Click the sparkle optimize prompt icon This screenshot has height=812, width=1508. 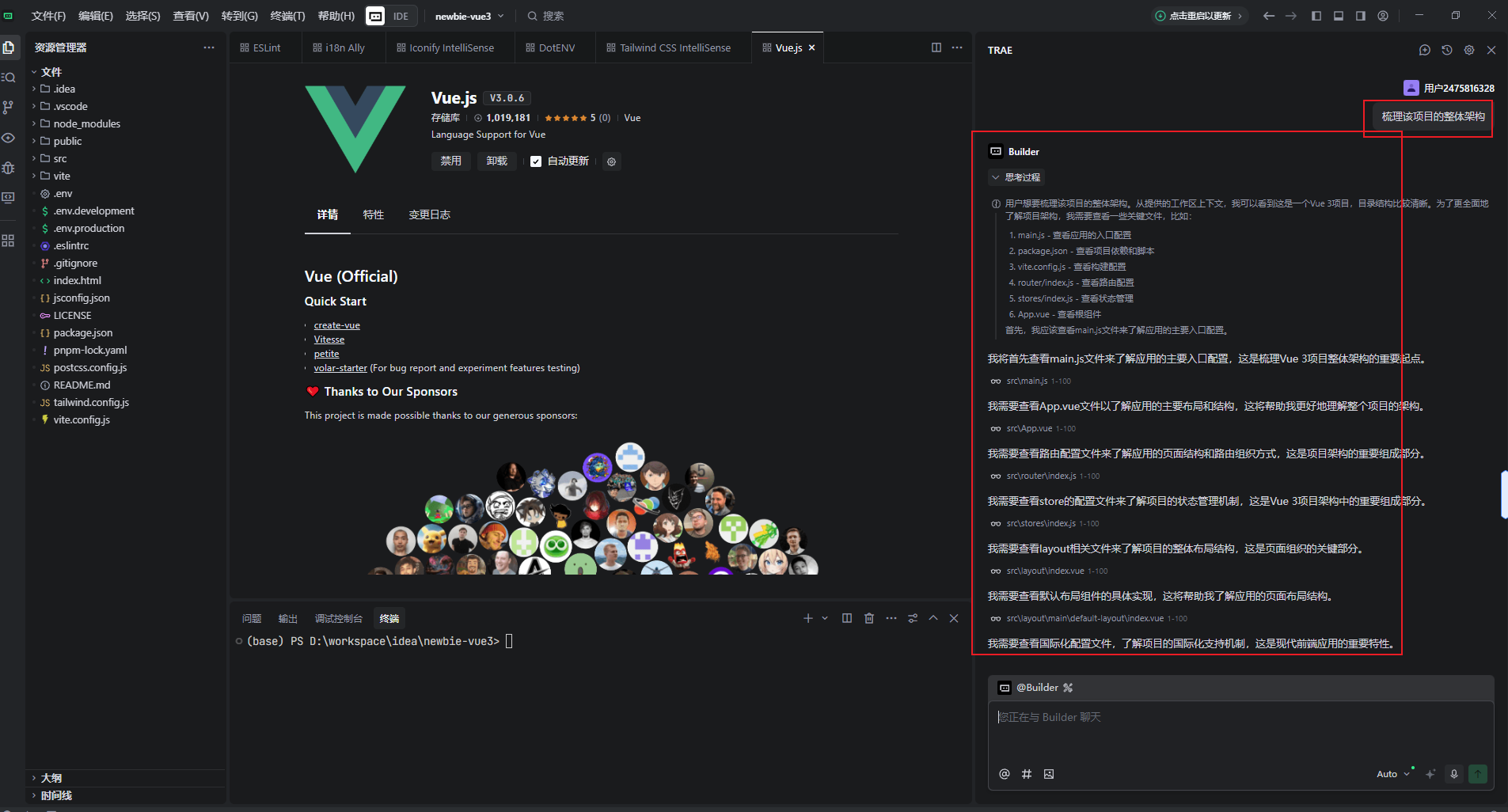(x=1430, y=774)
